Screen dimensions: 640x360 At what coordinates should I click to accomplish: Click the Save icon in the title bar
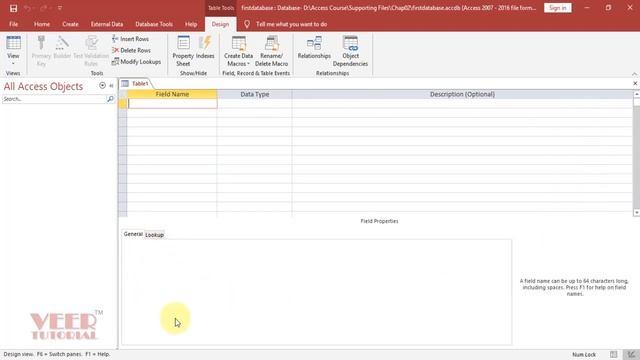[x=13, y=8]
